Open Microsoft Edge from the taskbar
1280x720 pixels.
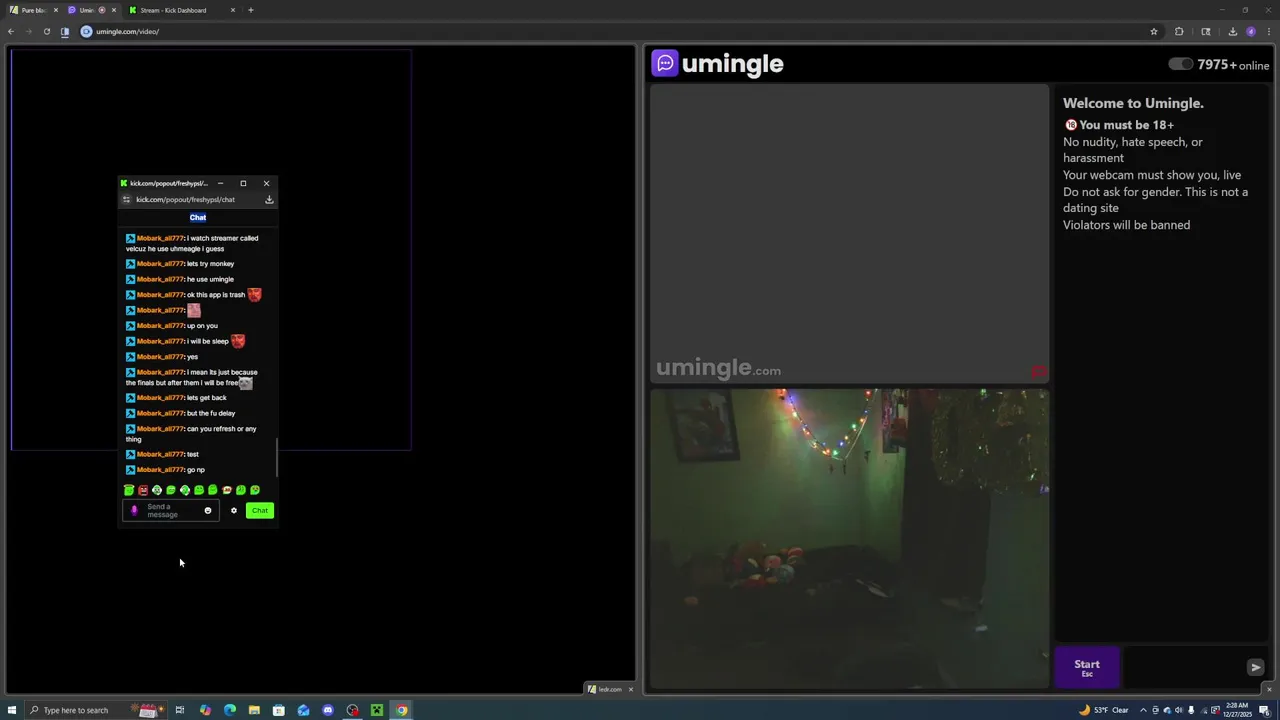230,710
